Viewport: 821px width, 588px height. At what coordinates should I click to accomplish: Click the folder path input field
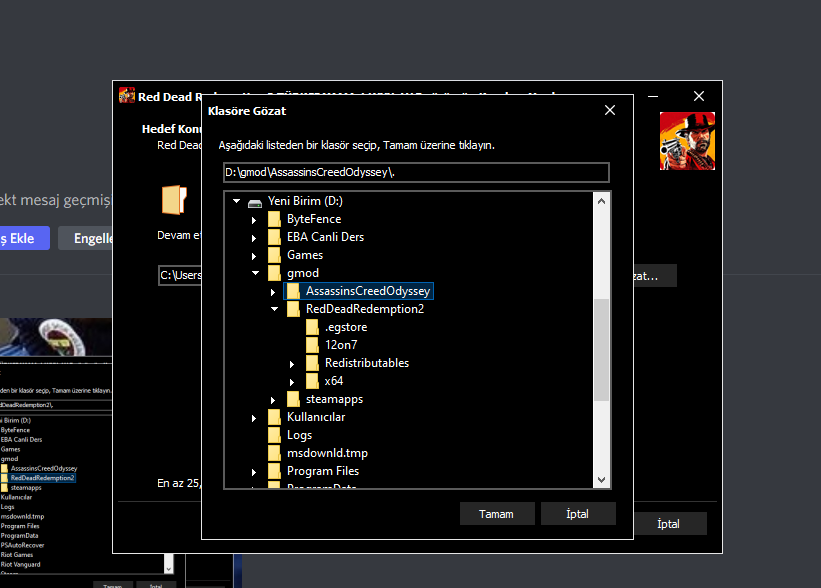coord(416,172)
